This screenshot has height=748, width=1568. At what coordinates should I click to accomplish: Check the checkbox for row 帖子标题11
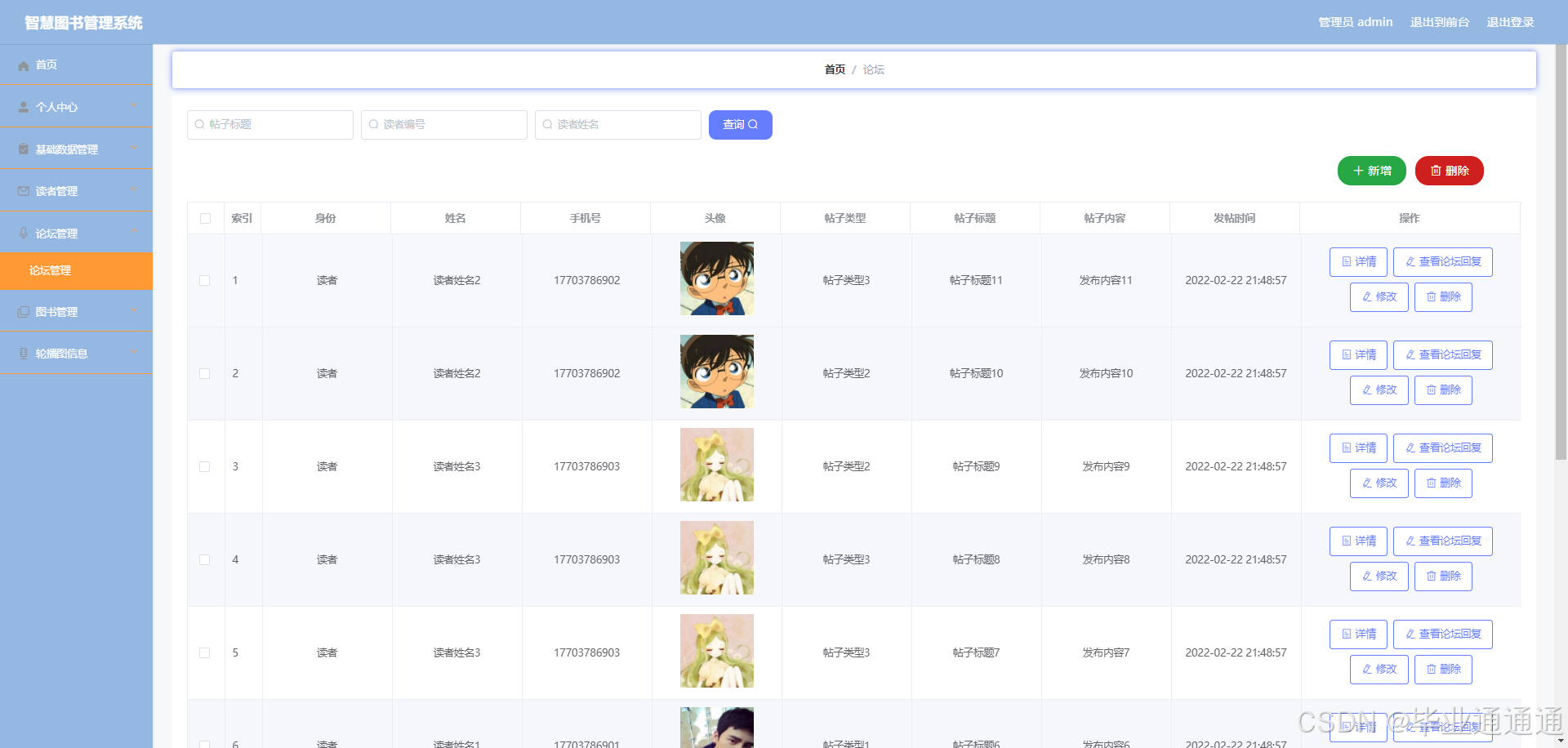tap(205, 280)
